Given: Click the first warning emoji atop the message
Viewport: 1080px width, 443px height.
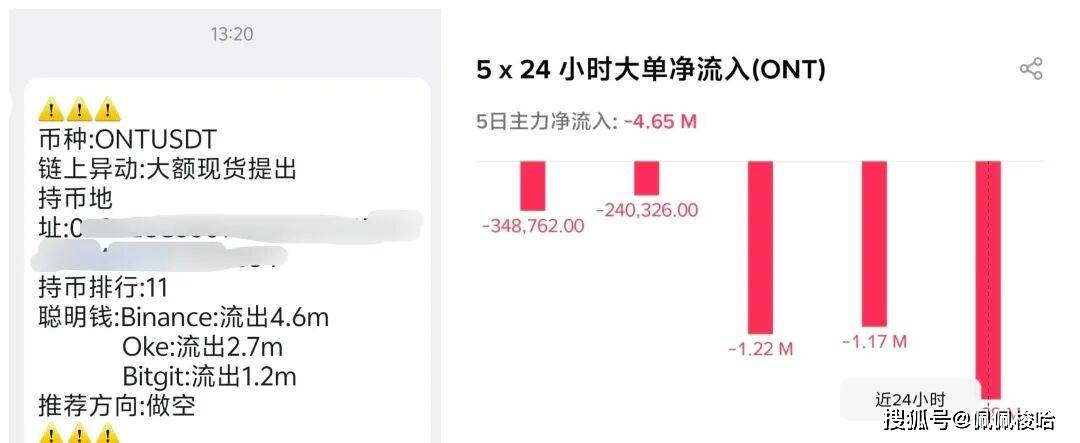Looking at the screenshot, I should pos(51,109).
